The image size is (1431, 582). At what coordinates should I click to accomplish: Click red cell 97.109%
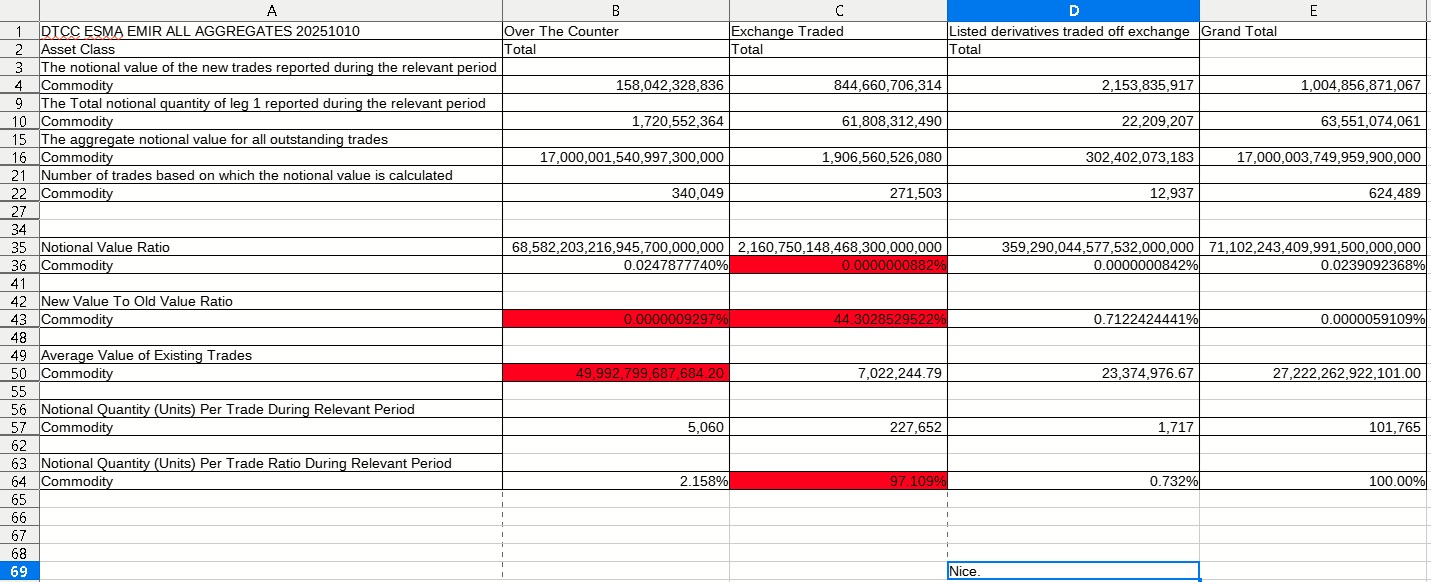(x=838, y=481)
